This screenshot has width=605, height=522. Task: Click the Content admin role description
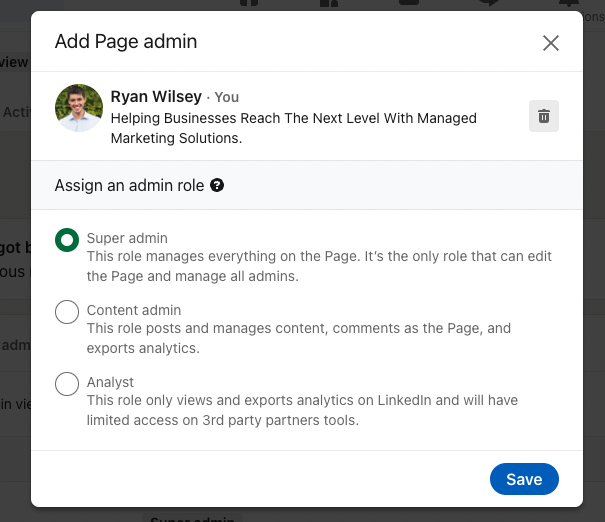298,338
